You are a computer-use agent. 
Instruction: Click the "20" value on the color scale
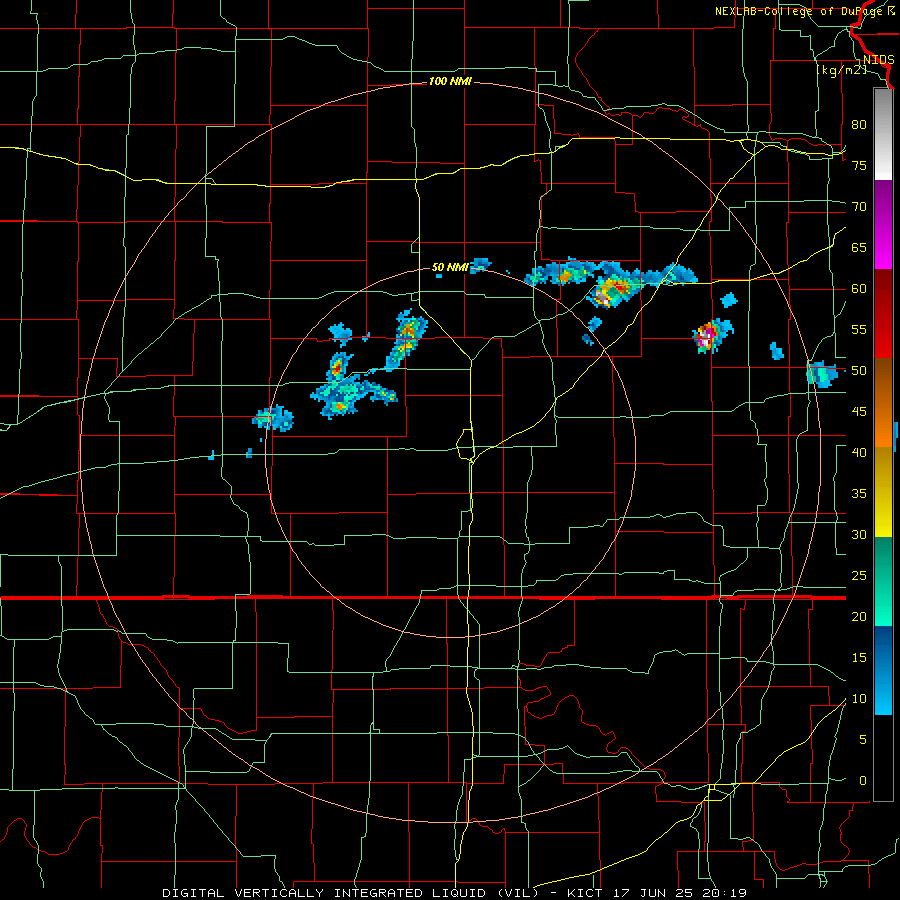point(859,616)
